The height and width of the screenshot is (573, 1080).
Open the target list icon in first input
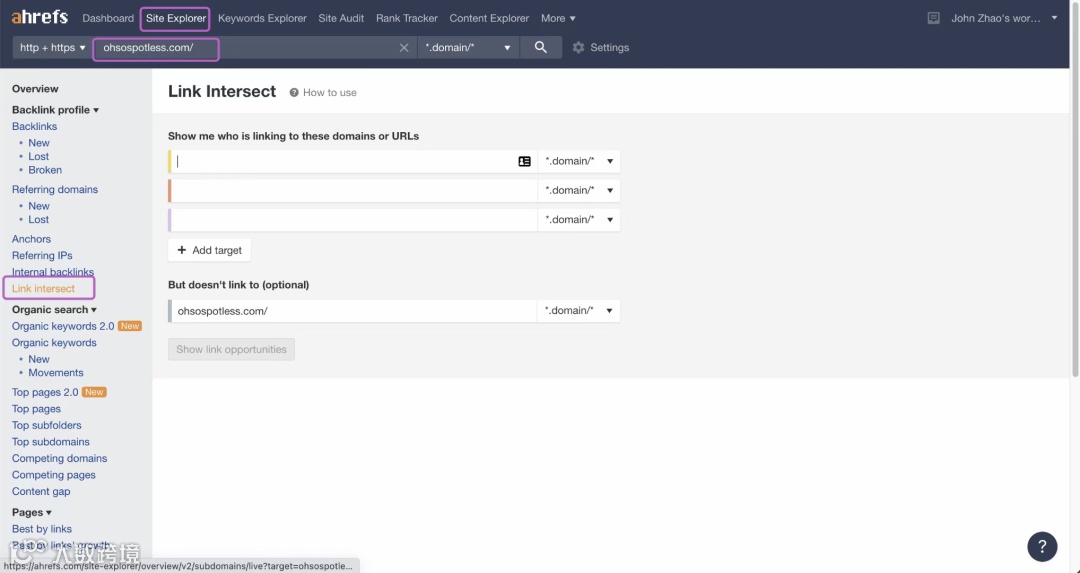[525, 161]
